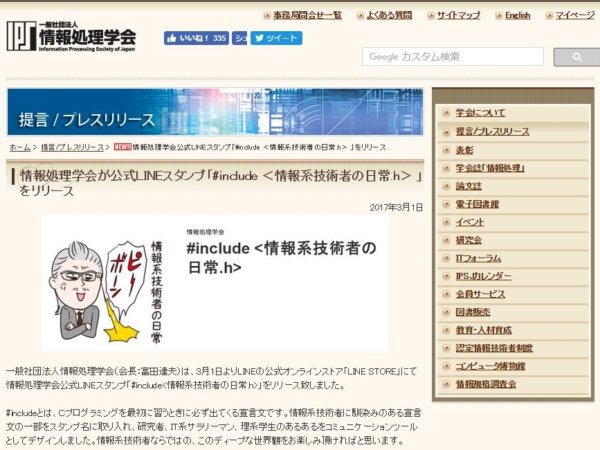Click the small 情報処理学会 label above stamp title
The height and width of the screenshot is (450, 600).
205,232
